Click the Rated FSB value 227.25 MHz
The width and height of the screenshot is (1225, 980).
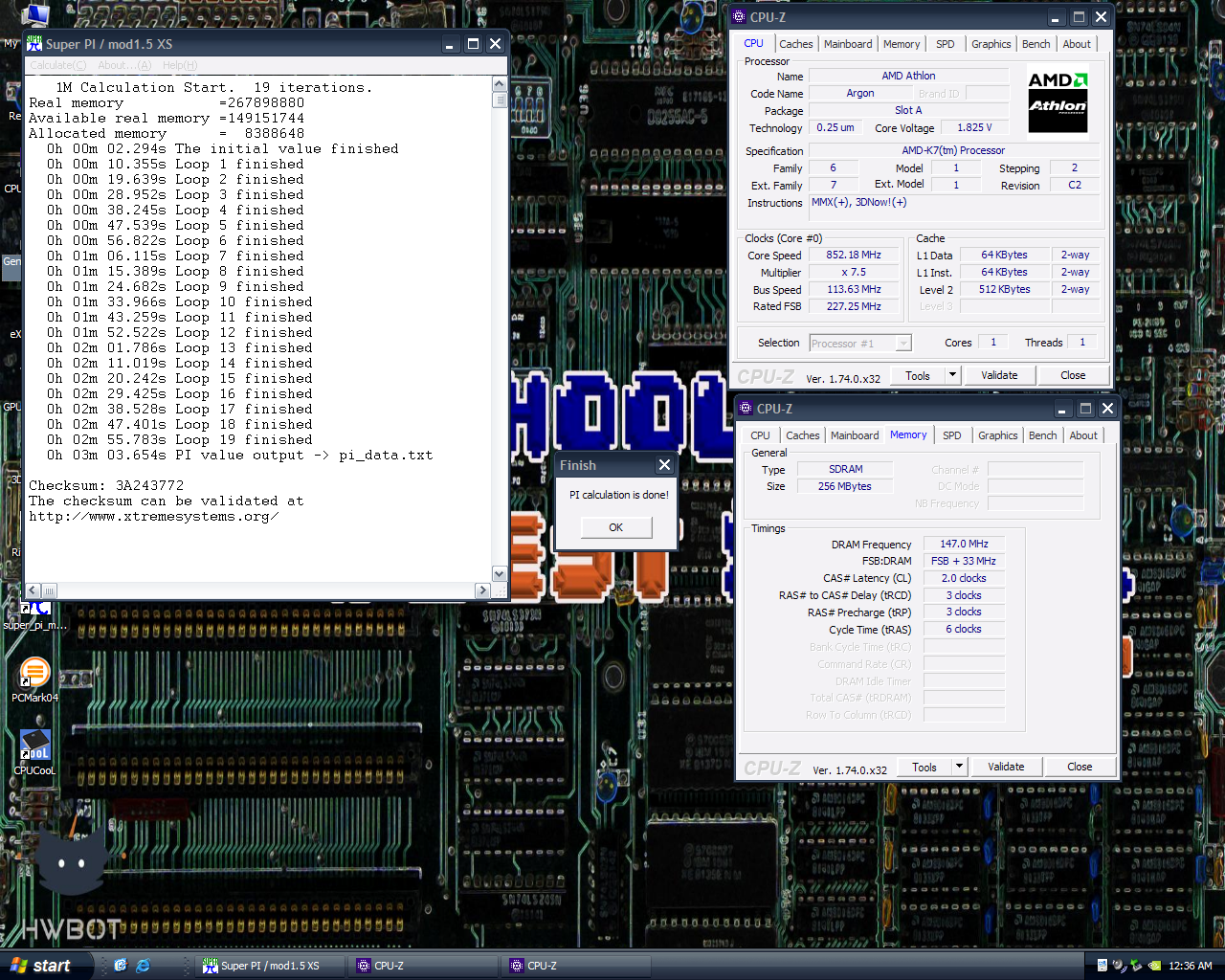854,306
